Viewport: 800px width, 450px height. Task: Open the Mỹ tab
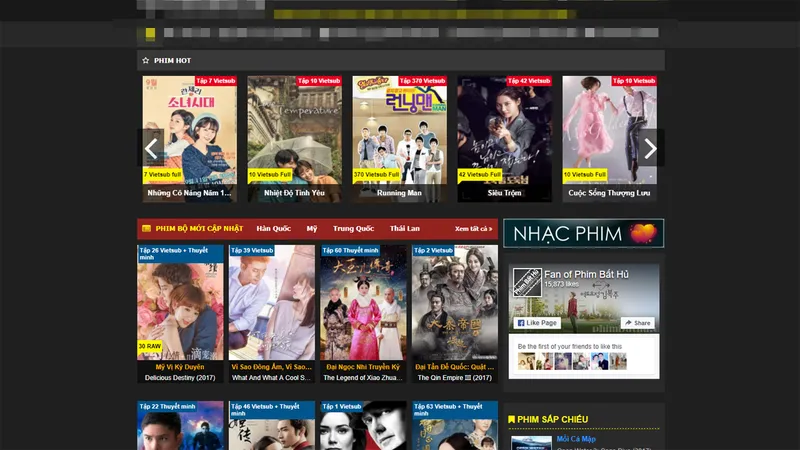point(312,229)
